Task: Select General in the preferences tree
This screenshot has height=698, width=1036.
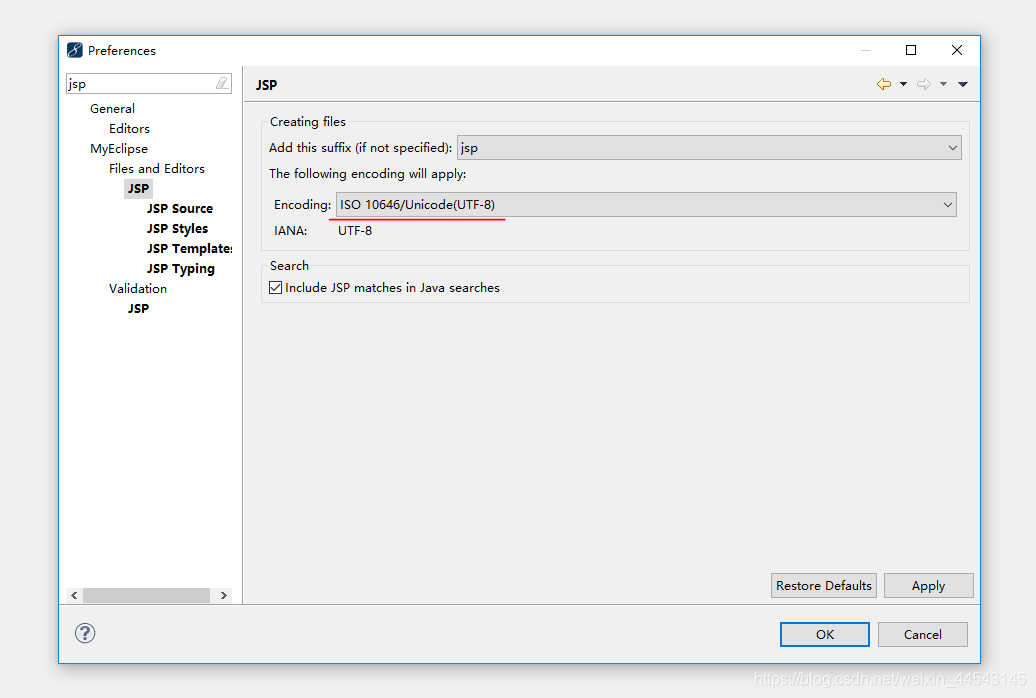Action: click(112, 108)
